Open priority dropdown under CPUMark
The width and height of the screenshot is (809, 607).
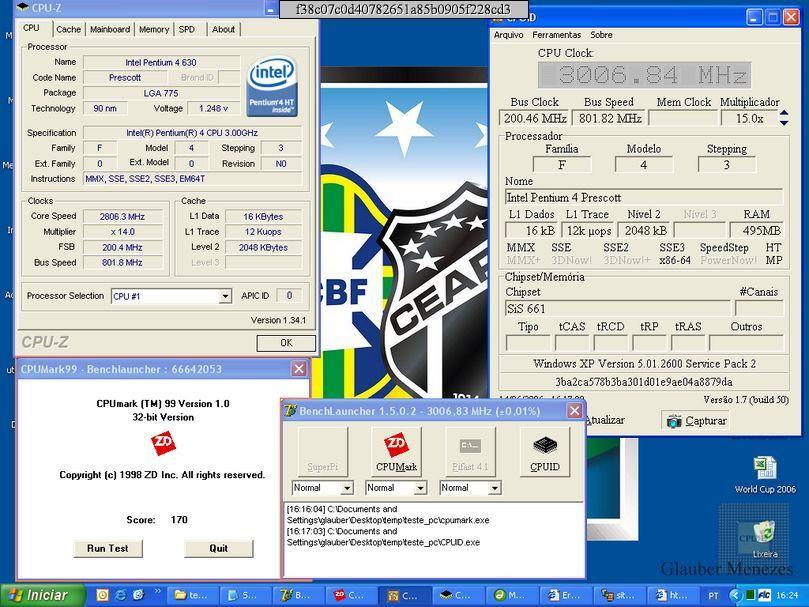[x=421, y=488]
